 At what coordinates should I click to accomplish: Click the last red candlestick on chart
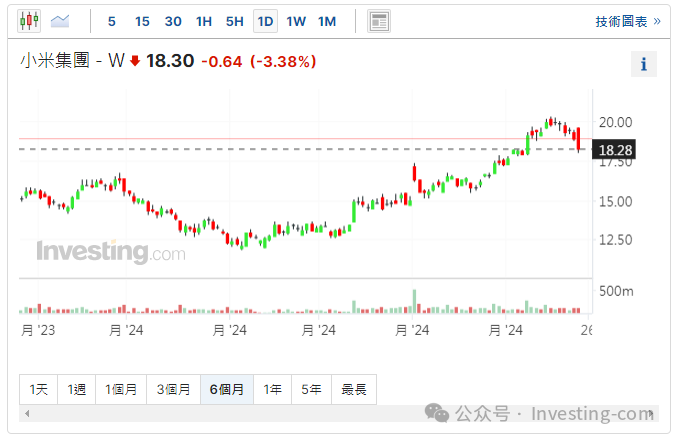click(578, 139)
